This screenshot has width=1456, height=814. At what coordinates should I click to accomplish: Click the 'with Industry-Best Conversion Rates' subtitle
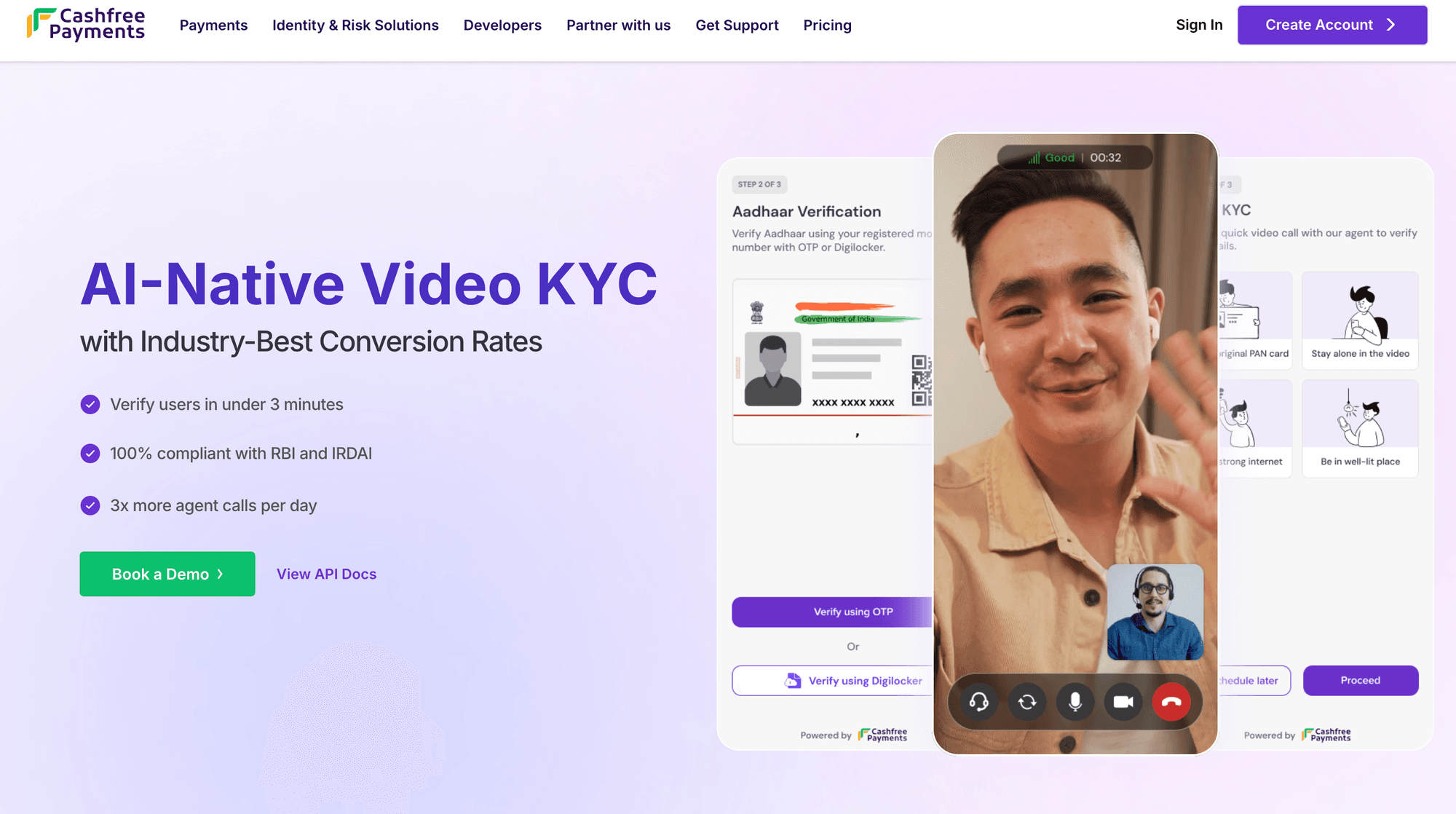[x=311, y=341]
